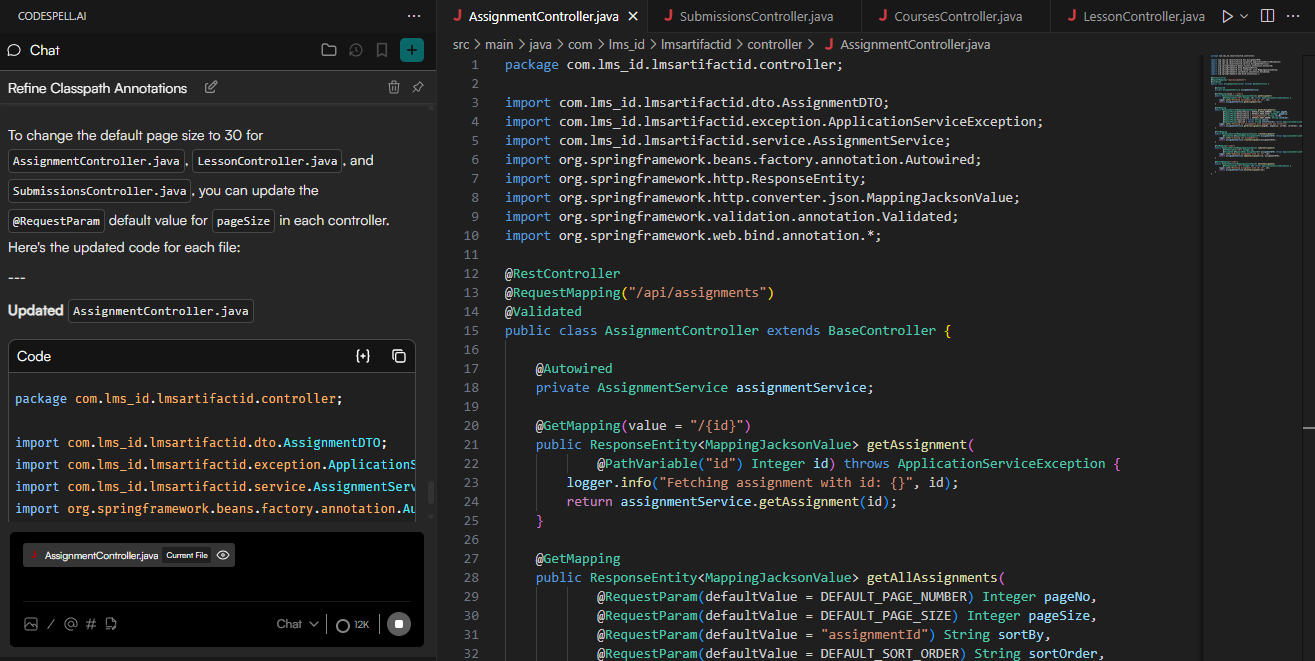This screenshot has width=1315, height=661.
Task: Open the folder icon in Chat header
Action: click(x=328, y=50)
